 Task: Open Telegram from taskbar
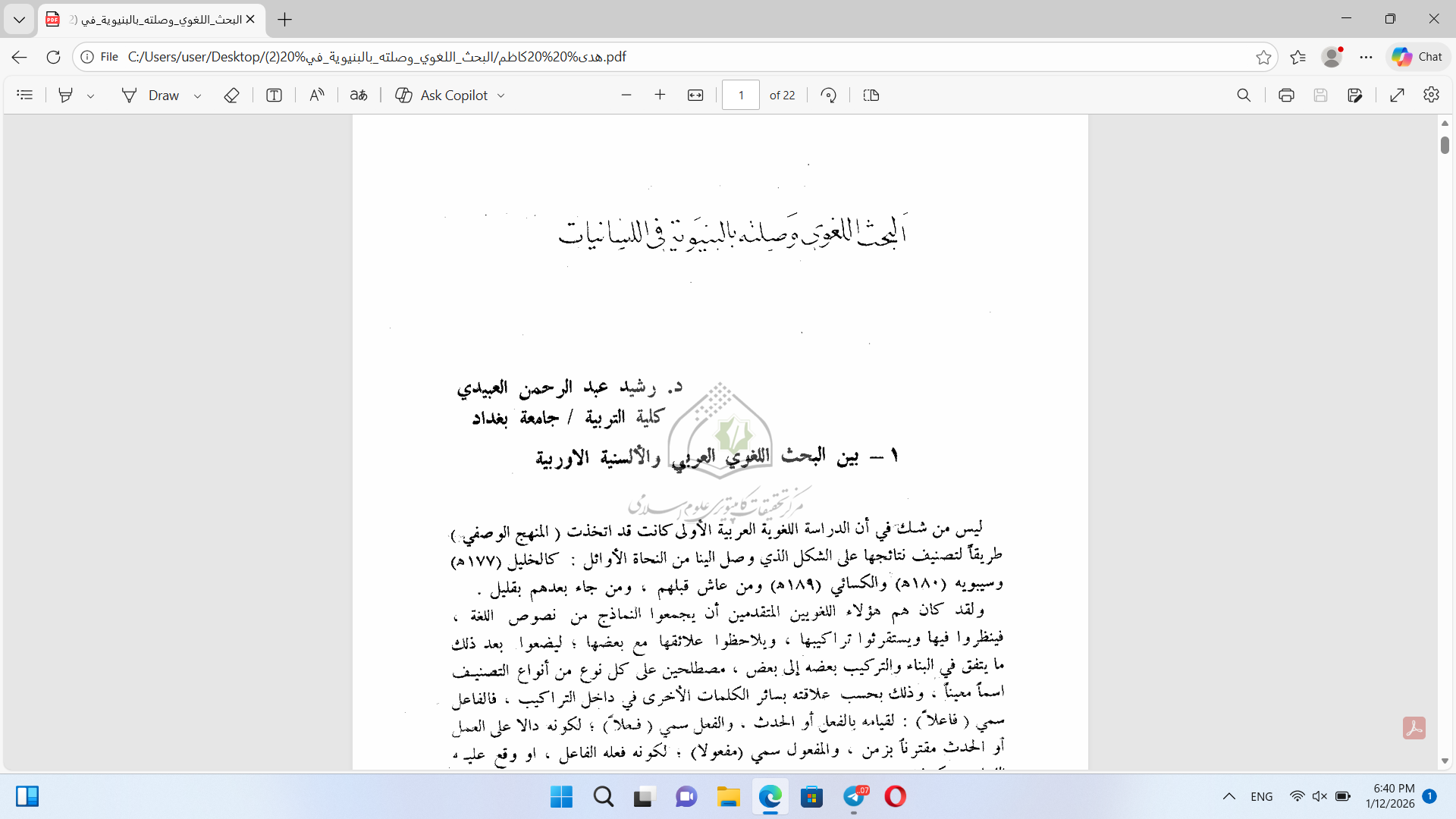[855, 796]
